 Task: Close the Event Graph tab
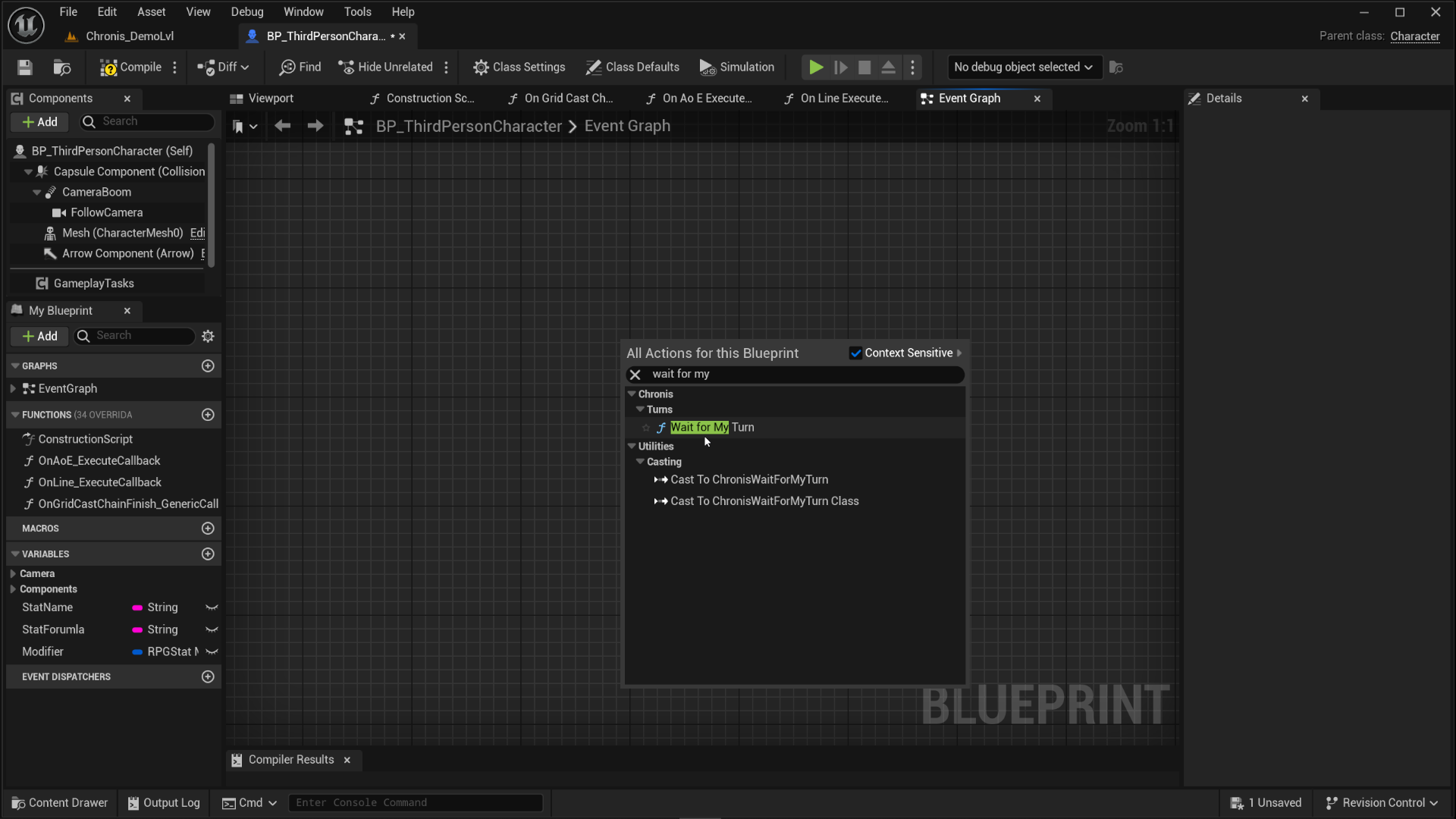[x=1037, y=99]
